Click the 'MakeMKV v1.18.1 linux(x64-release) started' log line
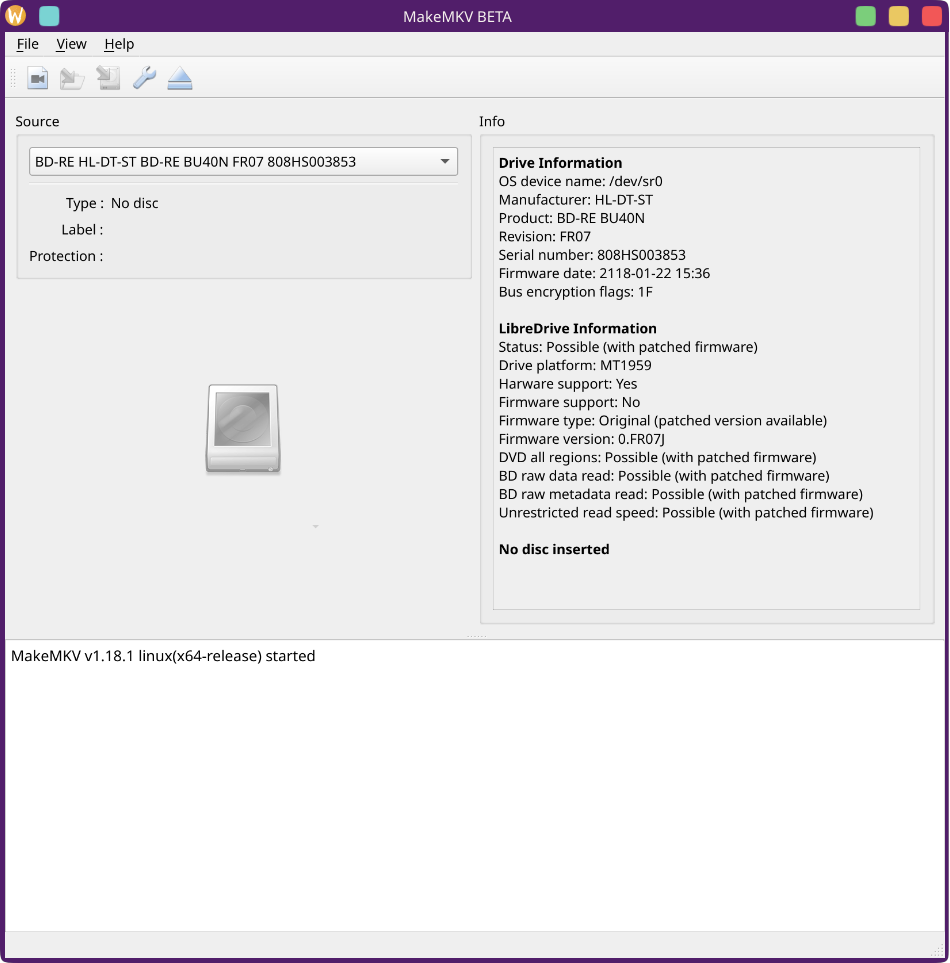950x963 pixels. tap(163, 656)
